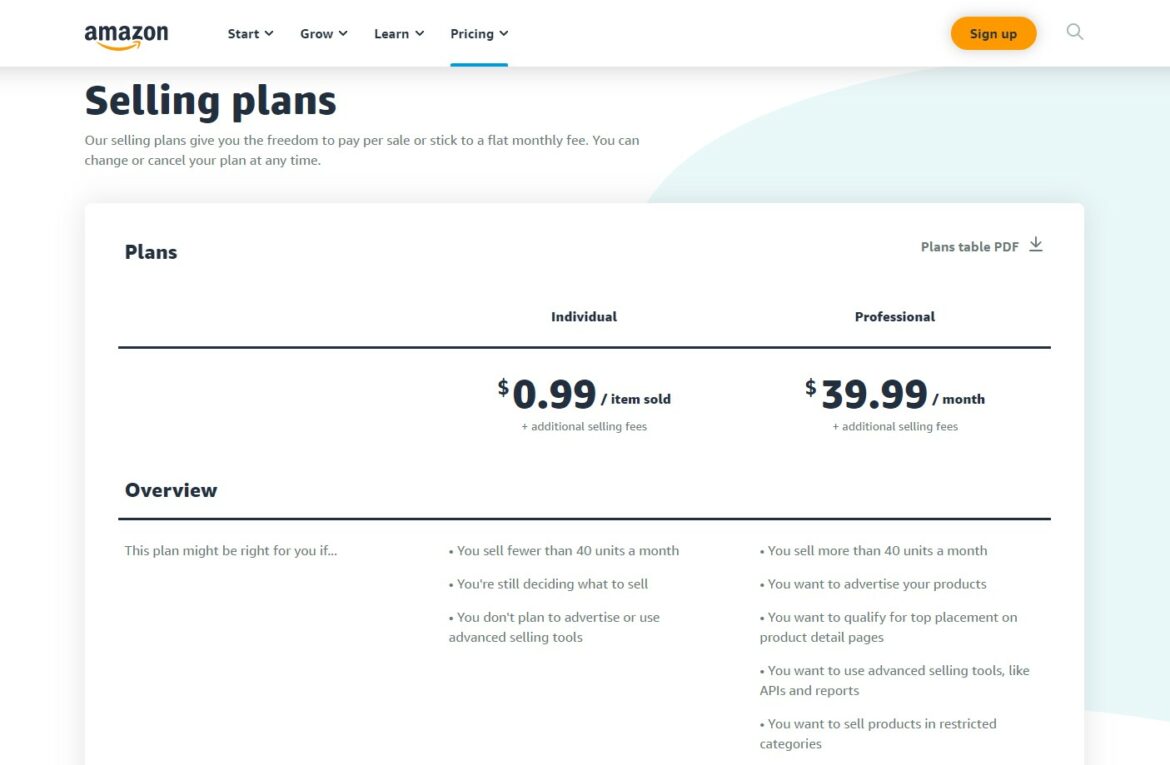The height and width of the screenshot is (765, 1170).
Task: Click the Grow navigation label
Action: [x=316, y=34]
